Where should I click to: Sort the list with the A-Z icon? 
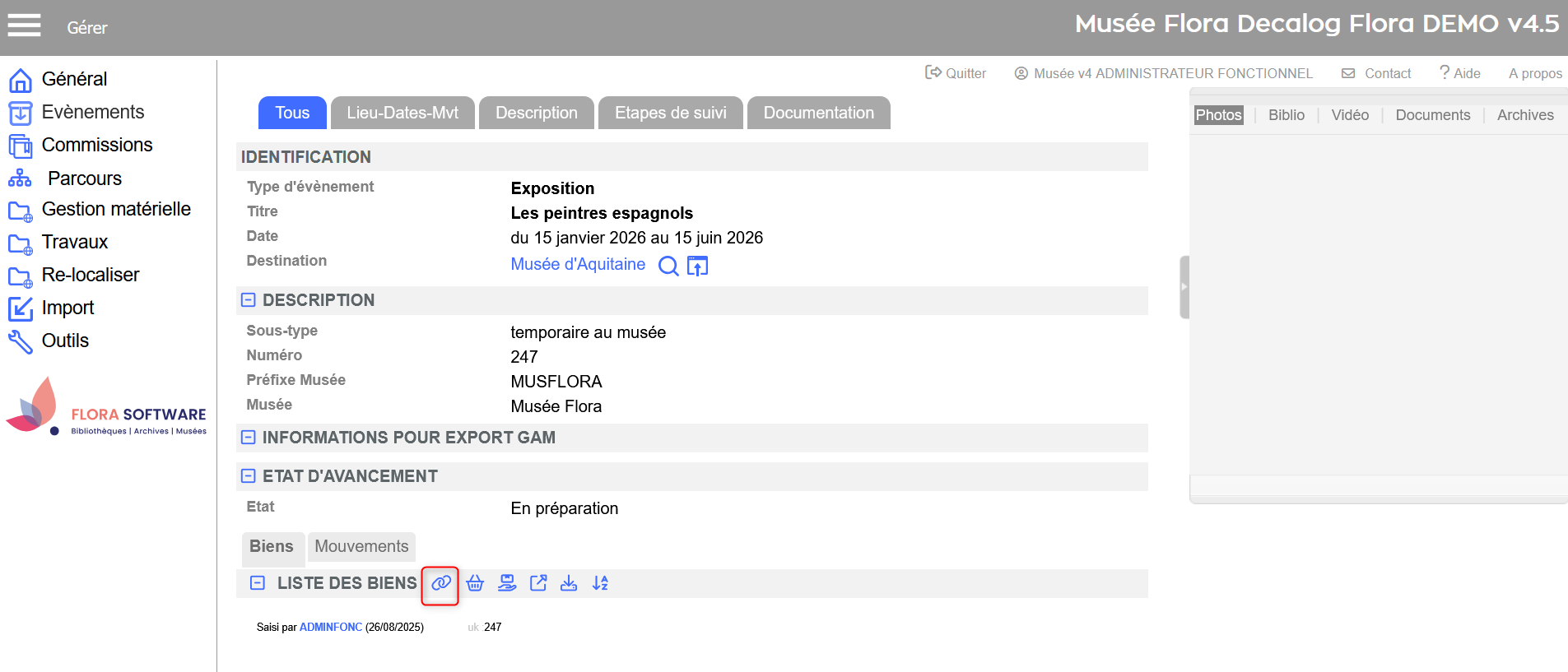click(600, 583)
